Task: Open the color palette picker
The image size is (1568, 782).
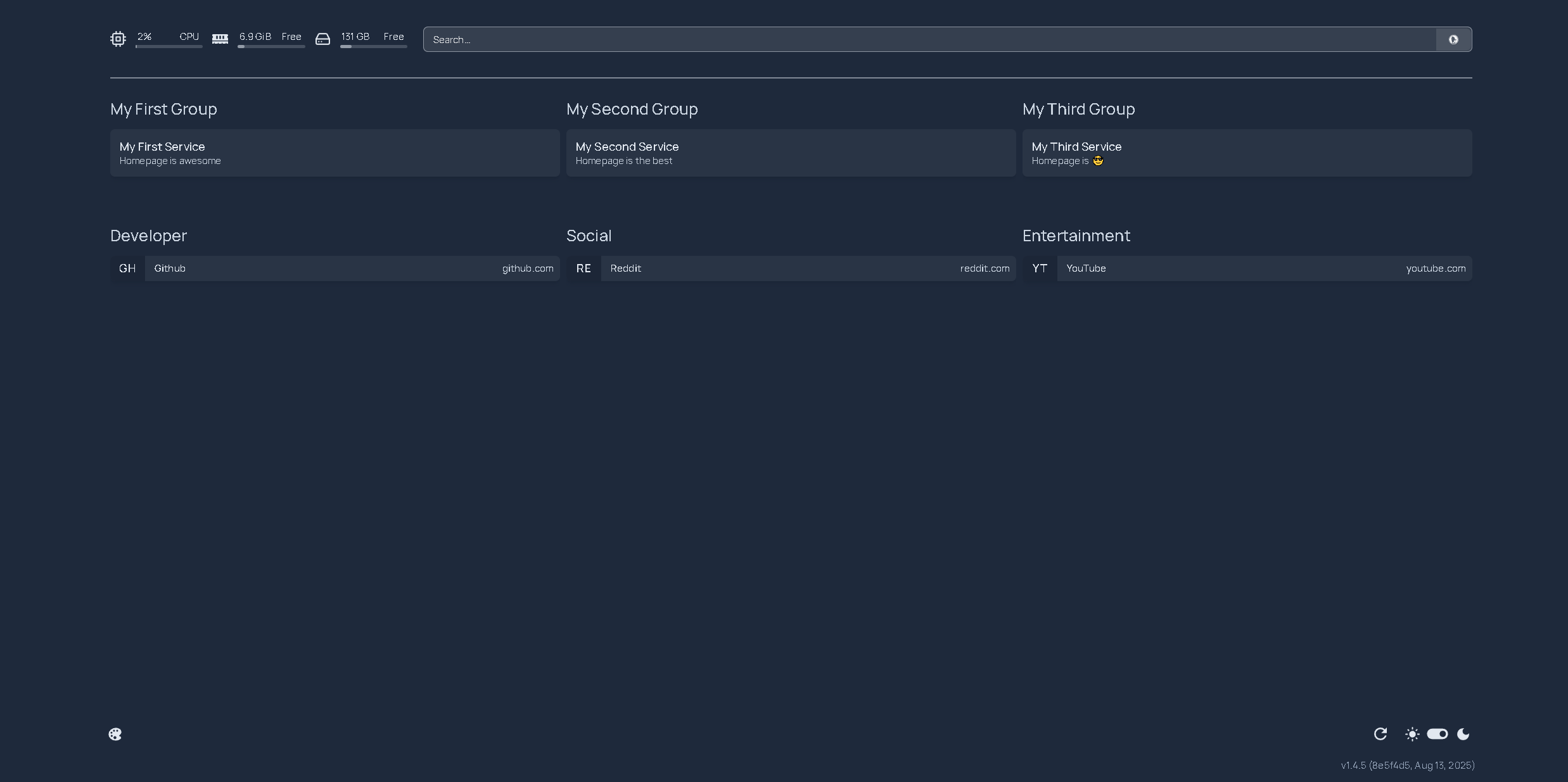Action: pyautogui.click(x=115, y=734)
